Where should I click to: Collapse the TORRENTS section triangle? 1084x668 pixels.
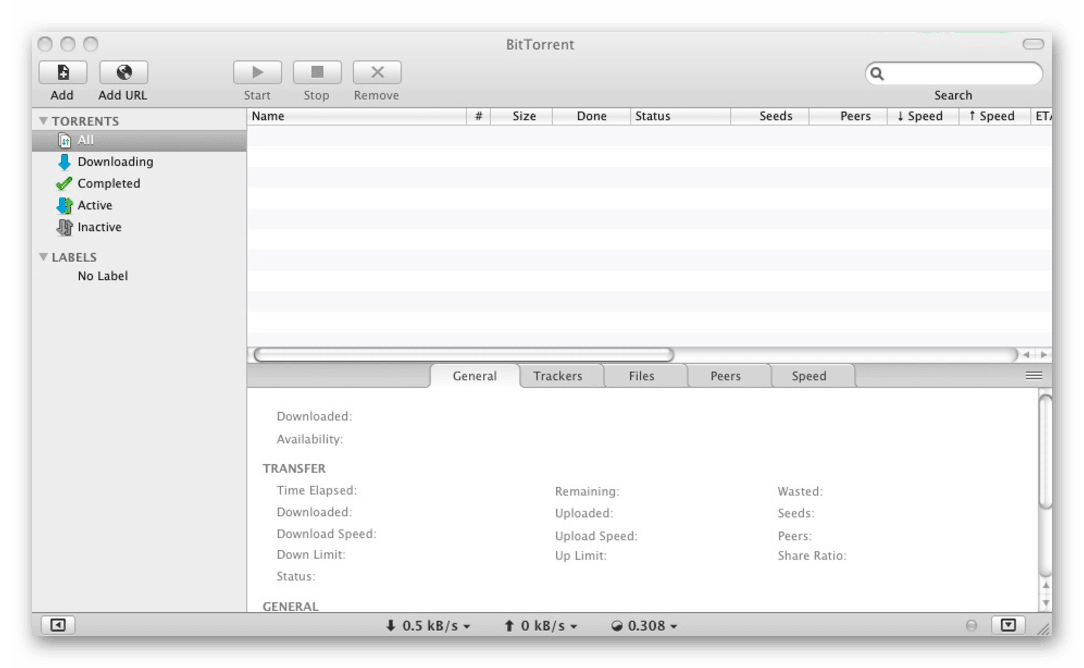click(x=43, y=121)
